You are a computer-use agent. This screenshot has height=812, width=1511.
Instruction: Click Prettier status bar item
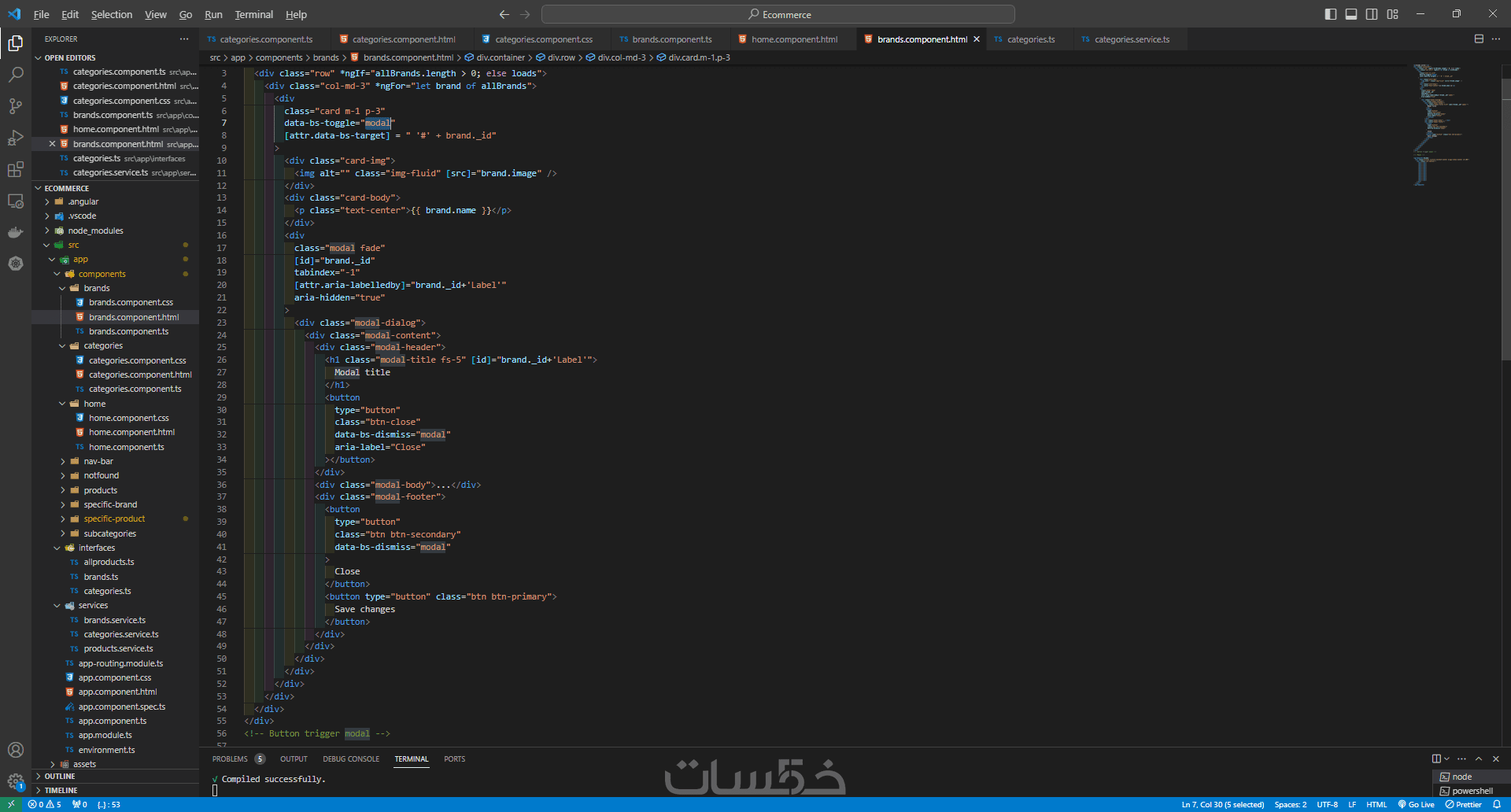tap(1464, 804)
